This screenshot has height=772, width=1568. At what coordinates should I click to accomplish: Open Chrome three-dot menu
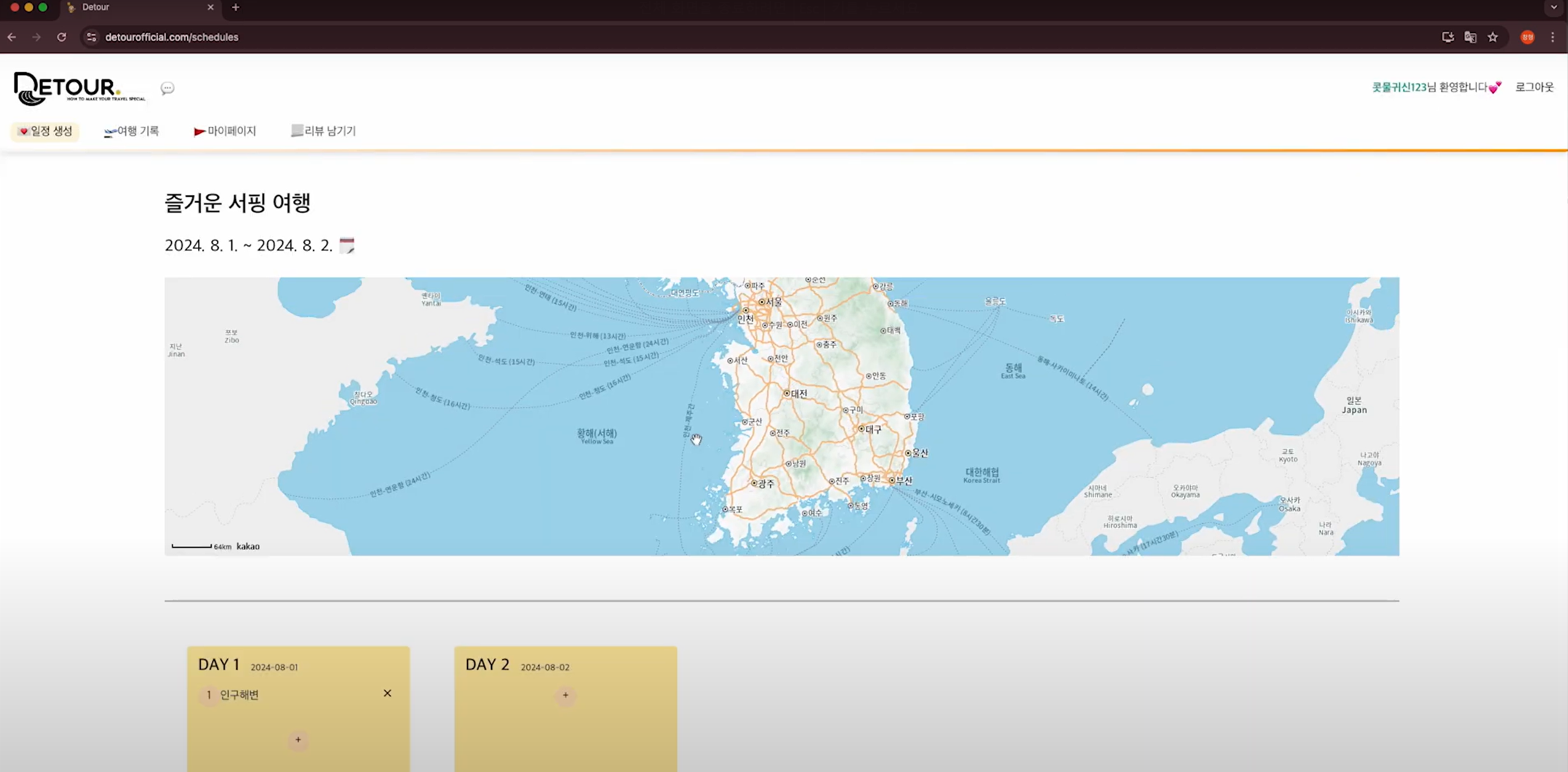point(1553,37)
